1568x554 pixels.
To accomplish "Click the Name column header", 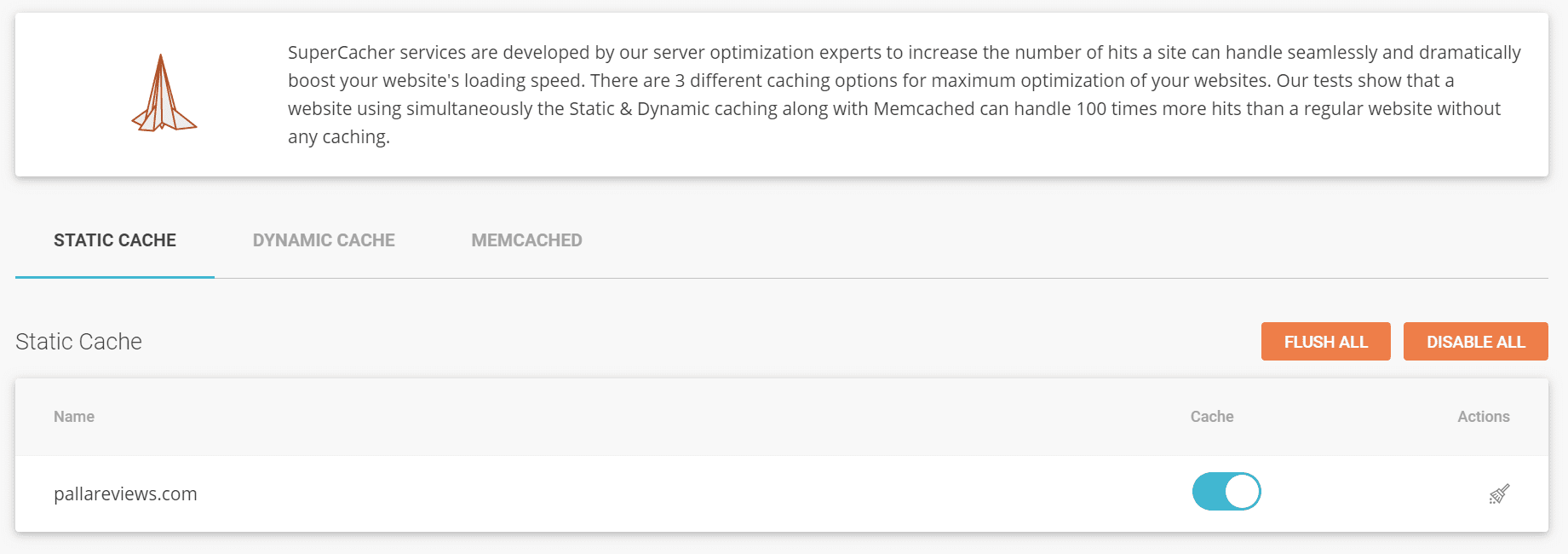I will coord(74,417).
